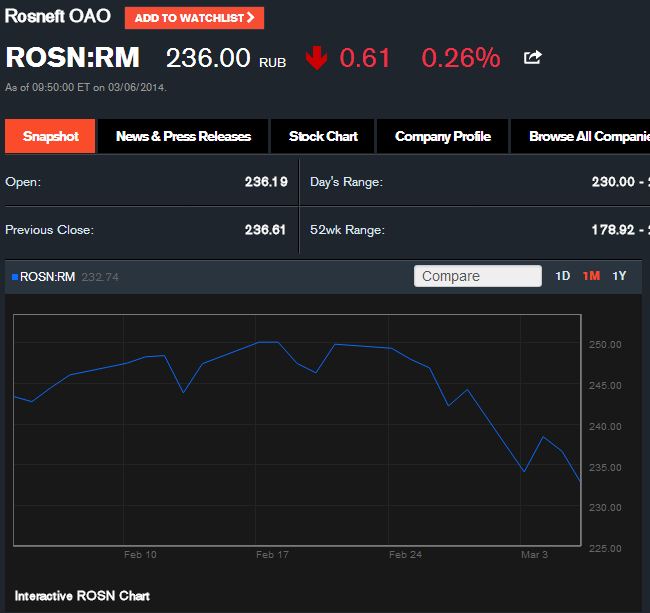Click the Feb 17 date label on chart
650x613 pixels.
coord(272,554)
